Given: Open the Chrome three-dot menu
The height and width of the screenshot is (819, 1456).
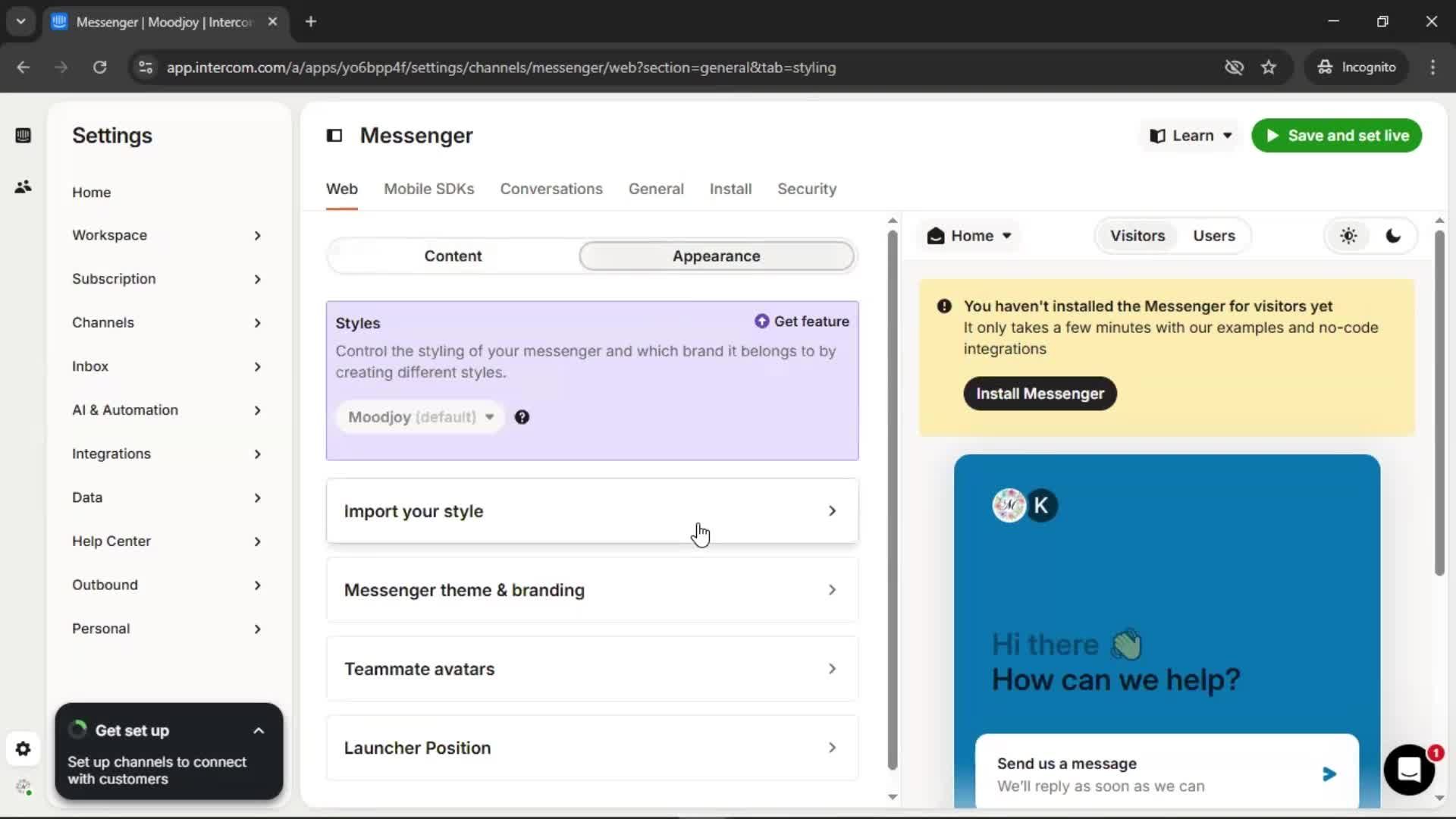Looking at the screenshot, I should point(1432,67).
